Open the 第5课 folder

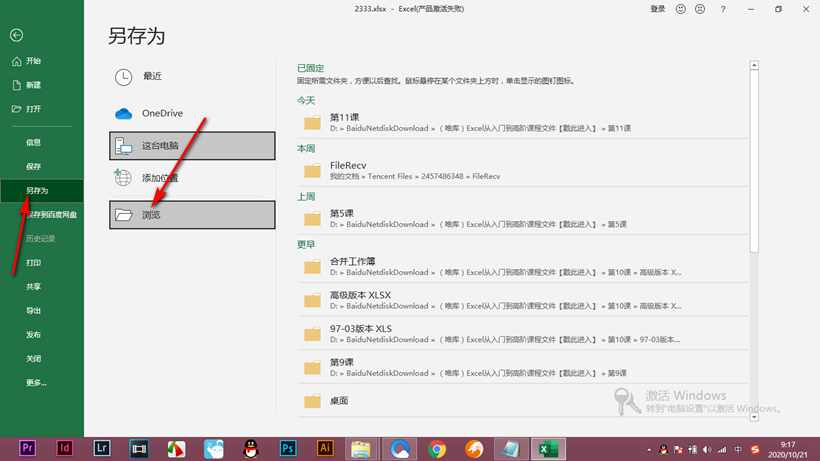pyautogui.click(x=523, y=218)
